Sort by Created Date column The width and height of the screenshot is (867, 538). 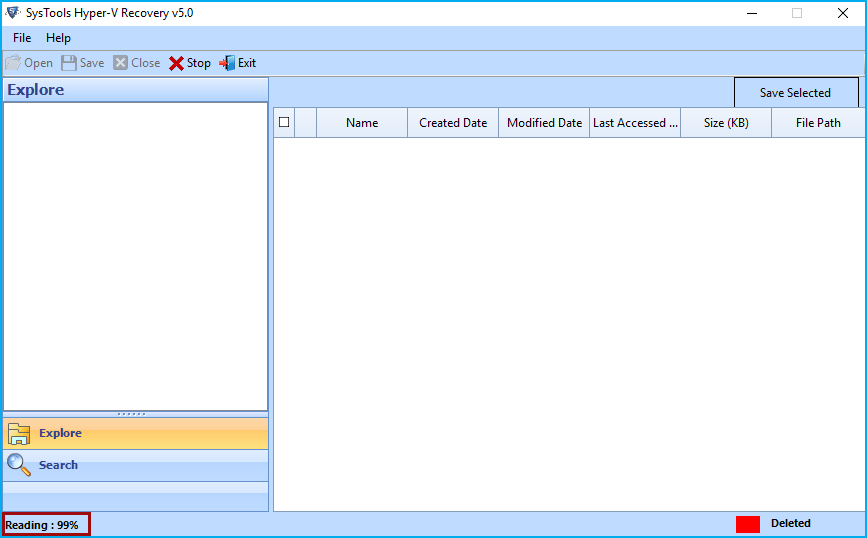tap(453, 123)
